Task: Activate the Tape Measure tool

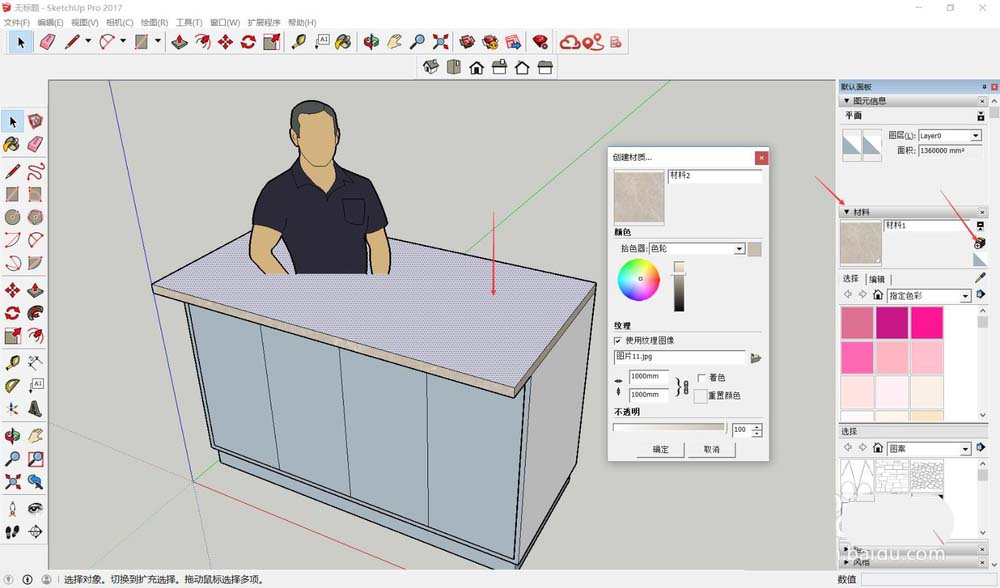Action: point(298,42)
